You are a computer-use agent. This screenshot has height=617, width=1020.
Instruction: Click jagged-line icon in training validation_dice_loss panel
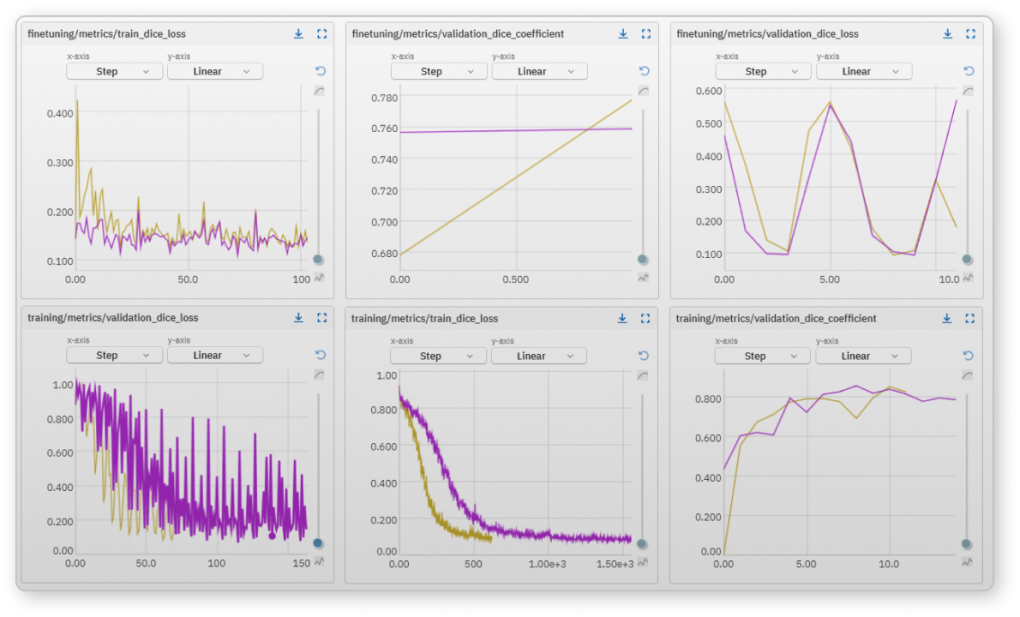319,562
